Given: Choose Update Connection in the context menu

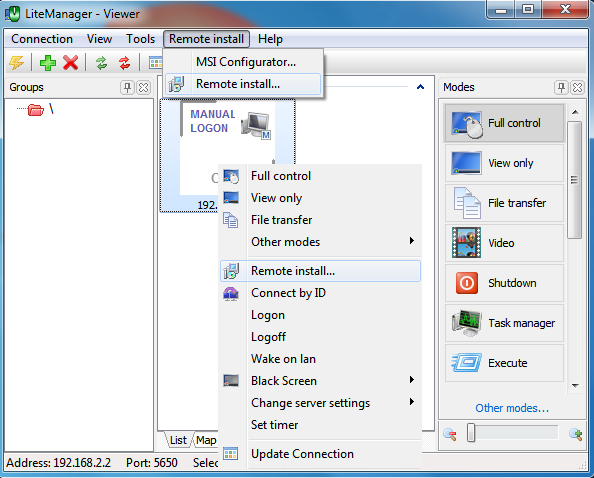Looking at the screenshot, I should 320,454.
